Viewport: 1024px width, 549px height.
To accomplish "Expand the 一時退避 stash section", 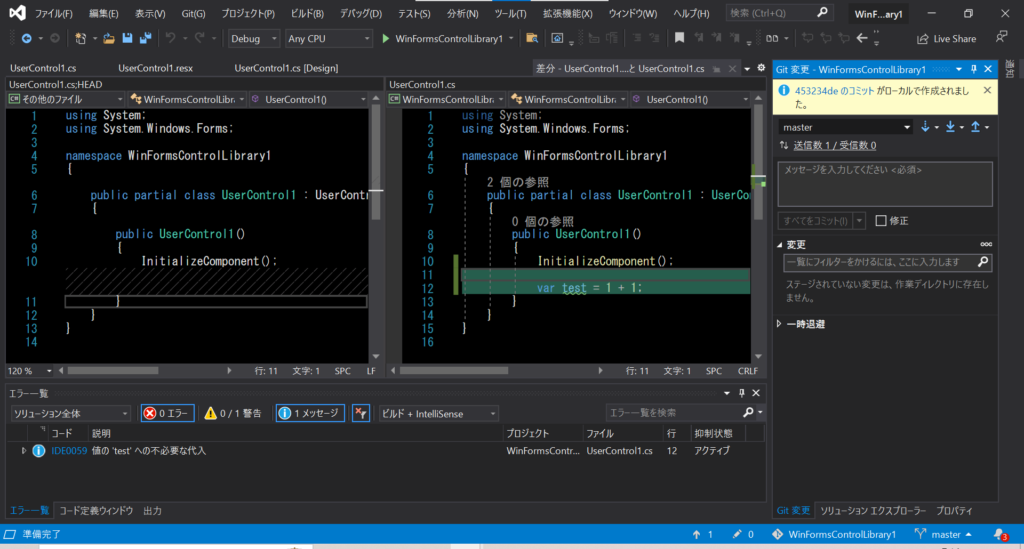I will (779, 324).
